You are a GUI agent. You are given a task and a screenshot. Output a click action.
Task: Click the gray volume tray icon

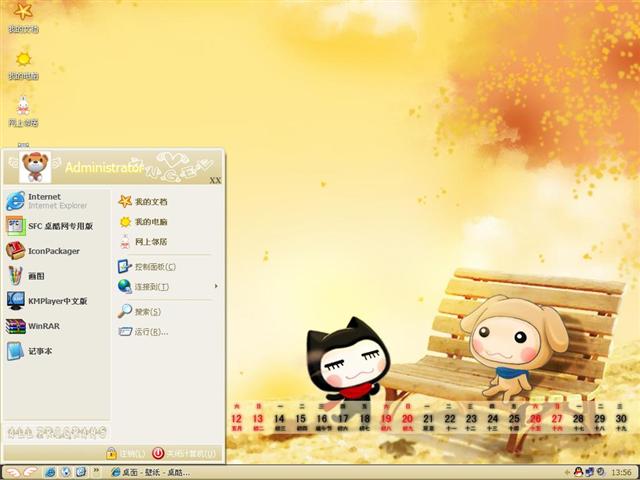[600, 472]
